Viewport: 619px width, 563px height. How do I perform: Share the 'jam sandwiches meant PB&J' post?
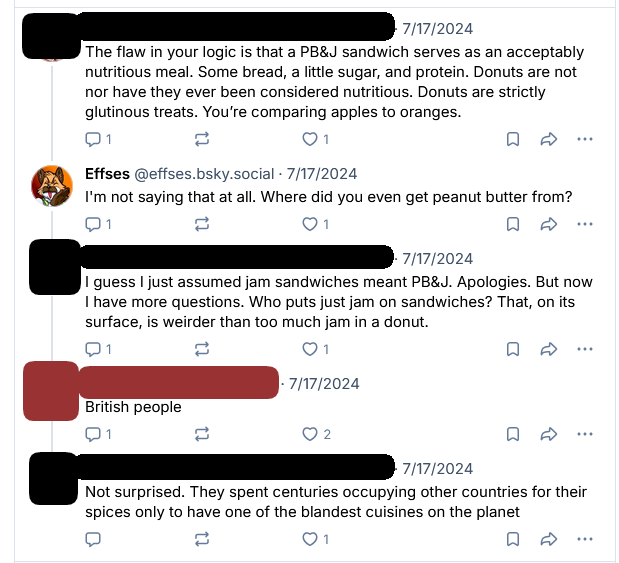click(x=548, y=349)
